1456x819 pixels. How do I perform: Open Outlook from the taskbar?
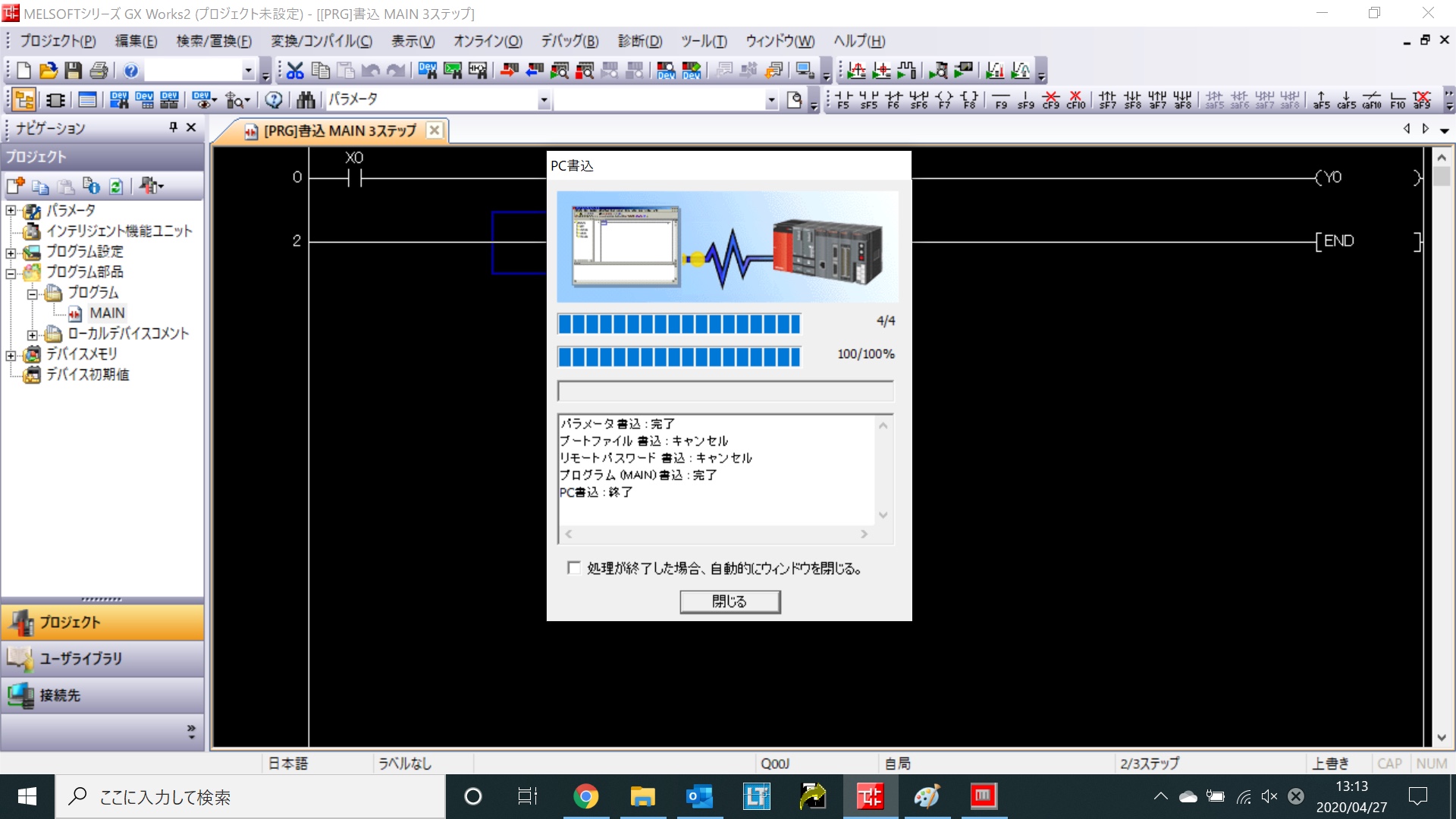click(x=699, y=796)
